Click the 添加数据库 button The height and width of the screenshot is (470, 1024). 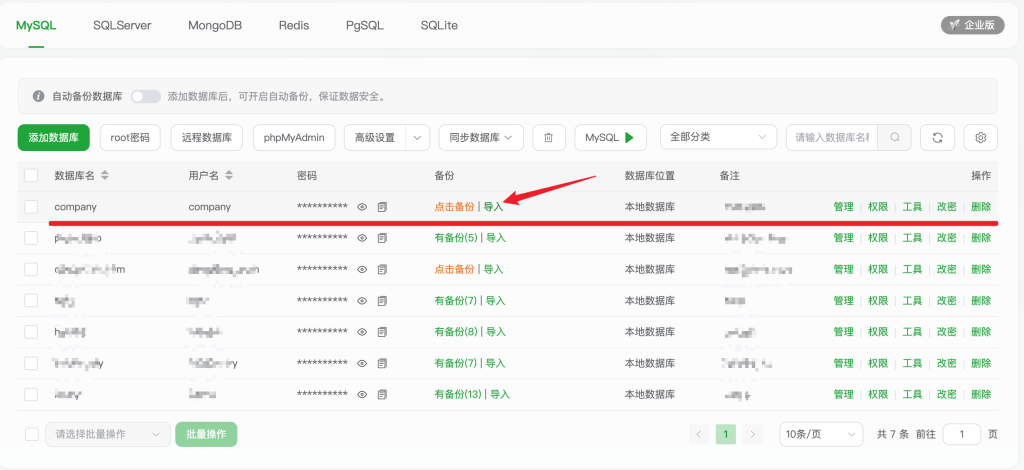coord(54,138)
